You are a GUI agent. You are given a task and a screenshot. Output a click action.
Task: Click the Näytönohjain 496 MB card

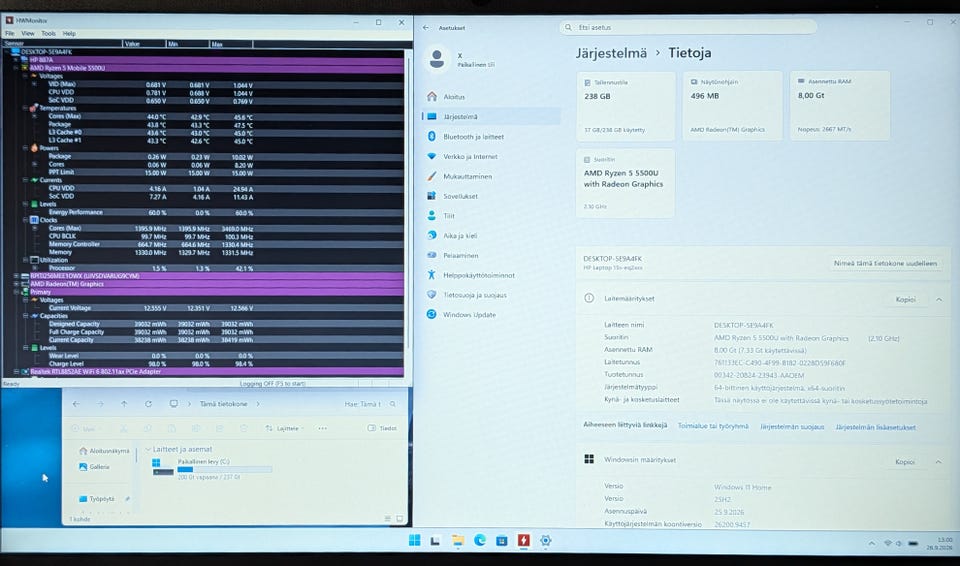click(x=733, y=106)
